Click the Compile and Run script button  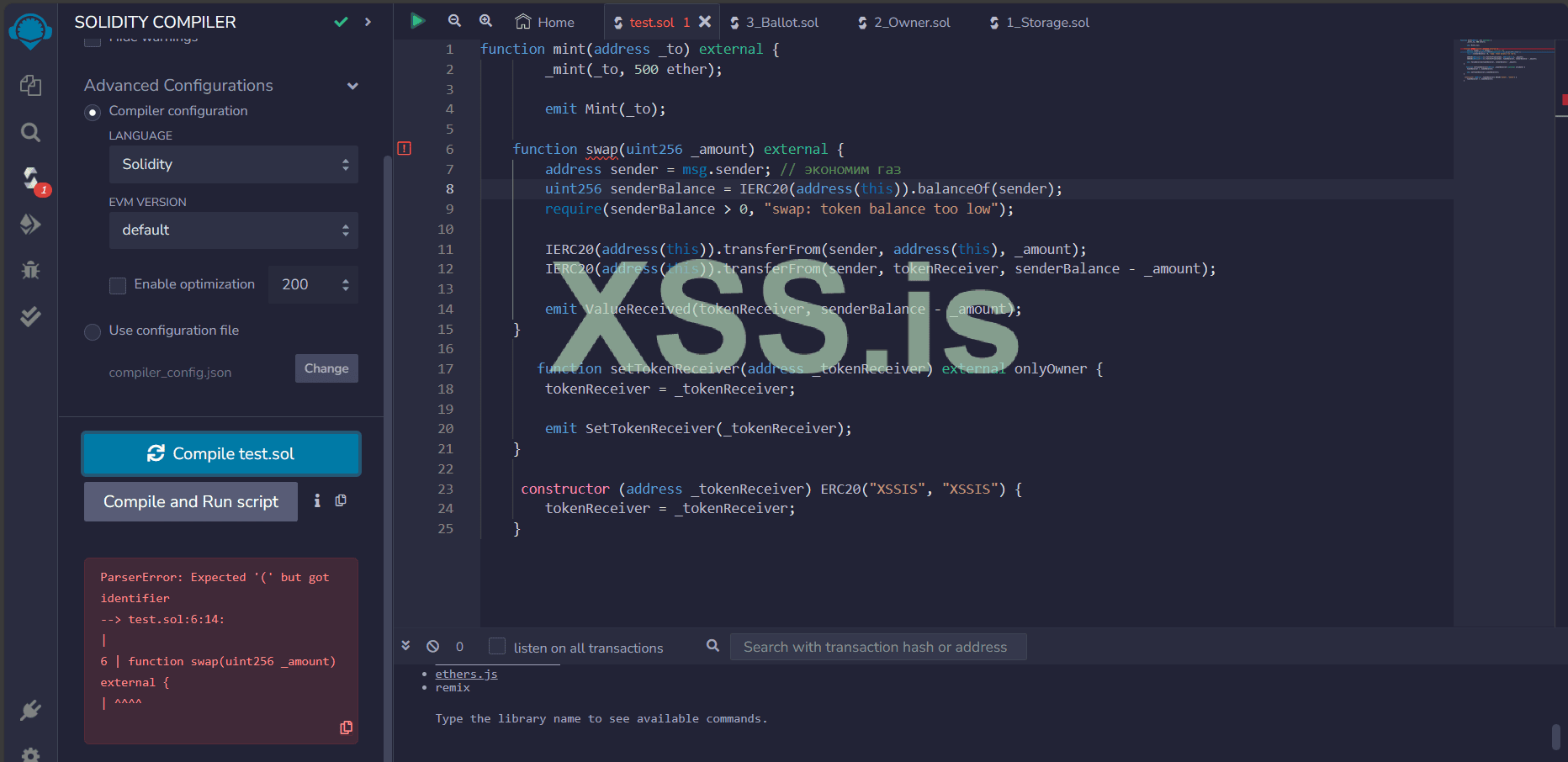pos(191,501)
